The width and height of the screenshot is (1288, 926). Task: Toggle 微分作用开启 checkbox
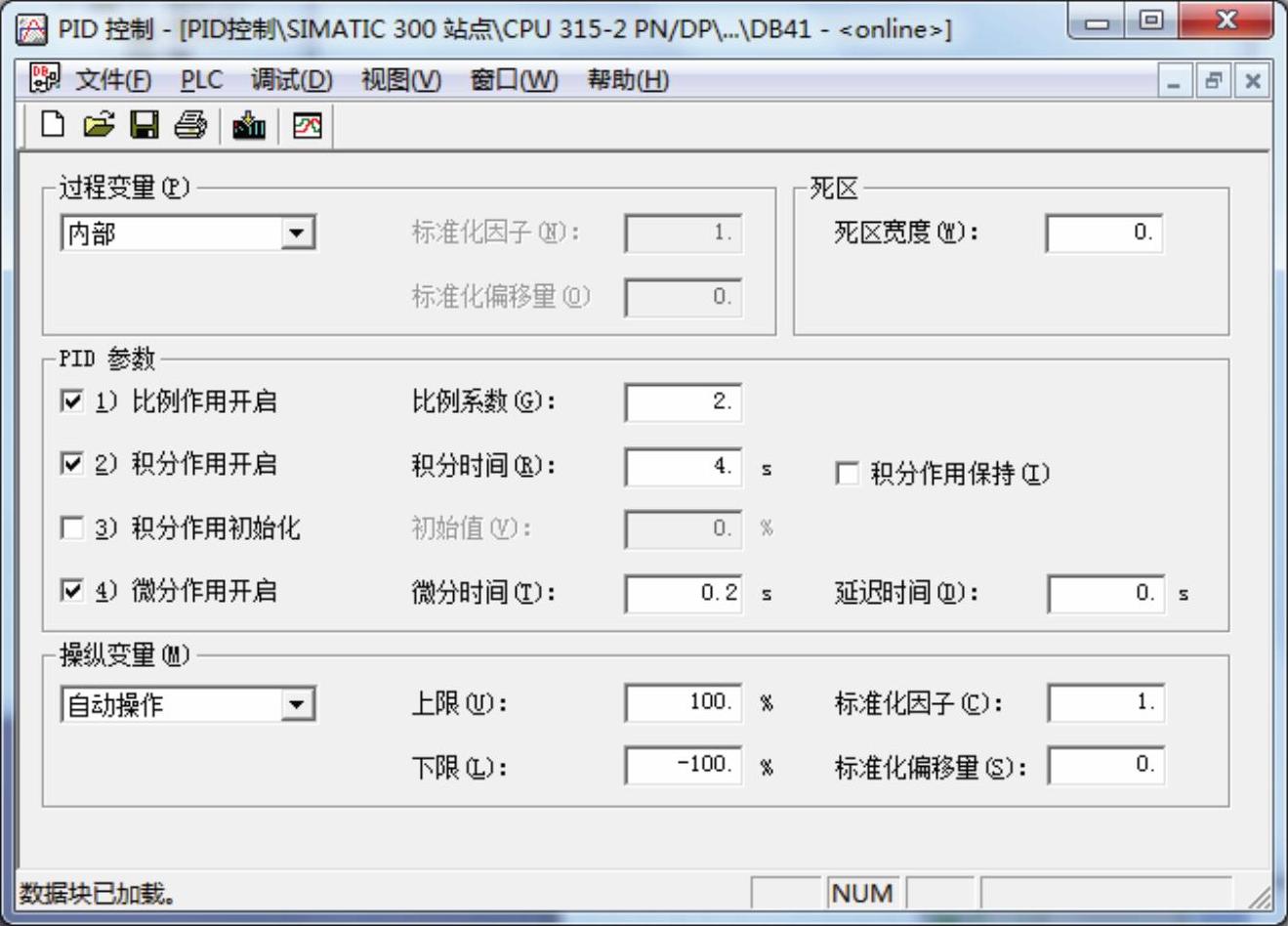(72, 590)
